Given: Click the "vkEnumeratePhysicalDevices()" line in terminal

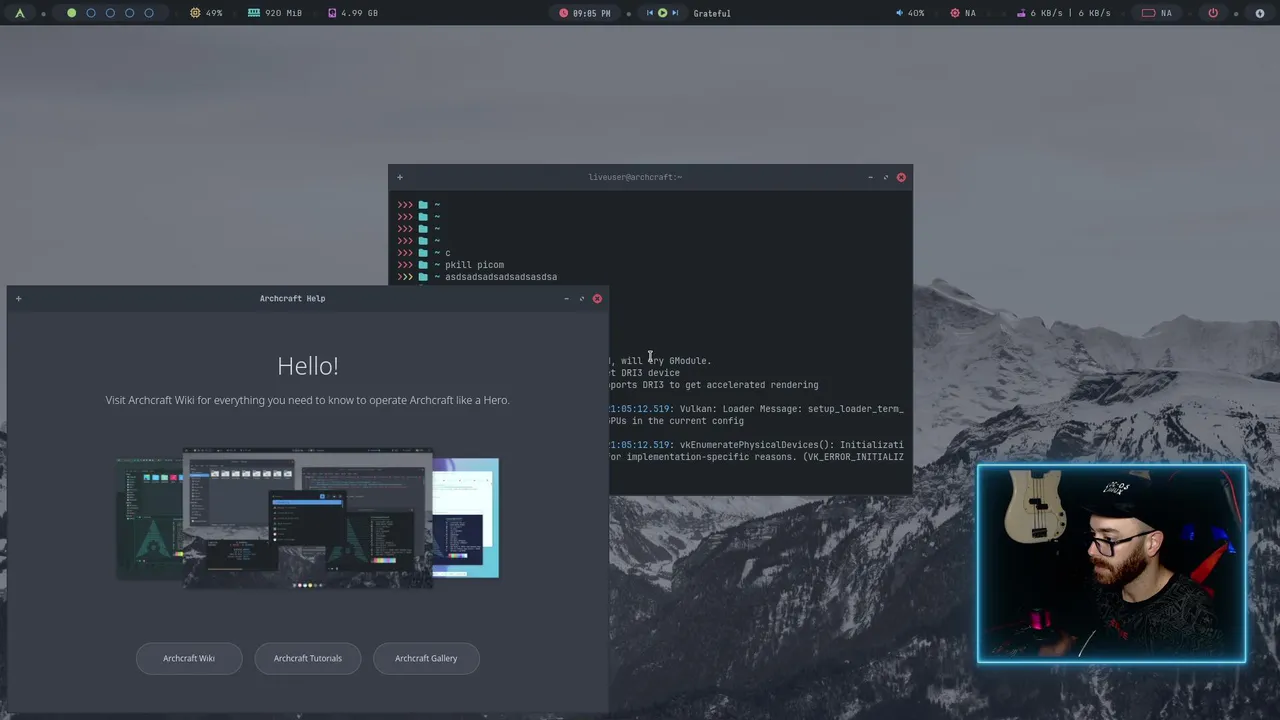Looking at the screenshot, I should tap(756, 445).
